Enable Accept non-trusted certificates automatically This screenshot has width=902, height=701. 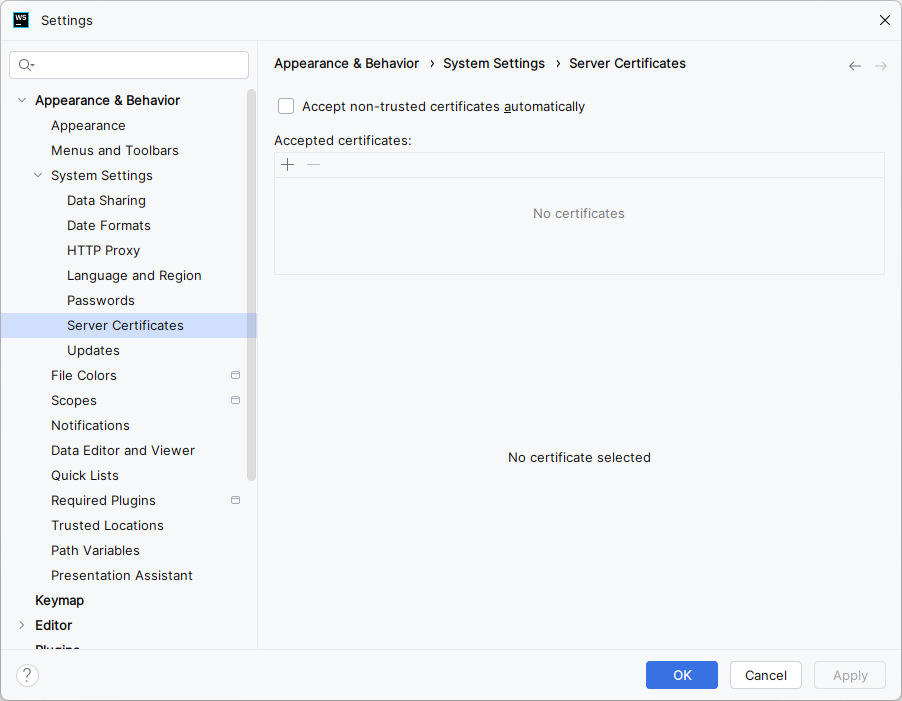[x=286, y=106]
